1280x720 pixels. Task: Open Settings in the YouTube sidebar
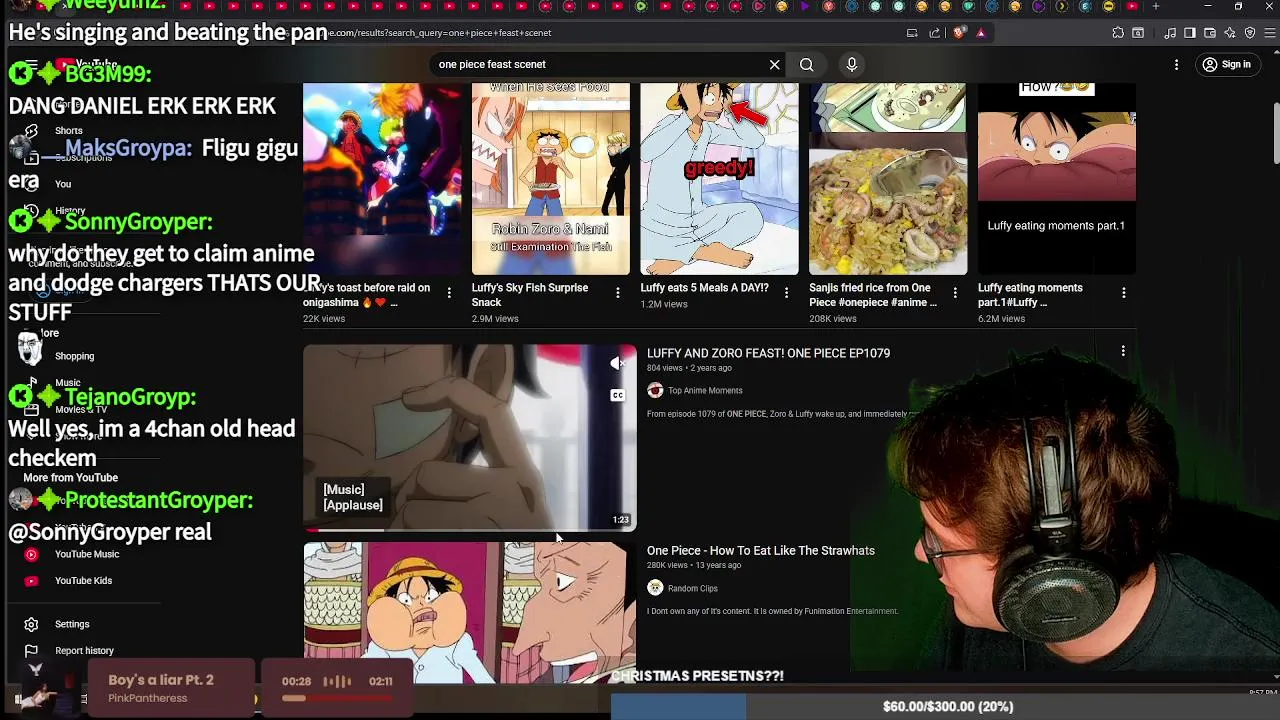click(72, 624)
